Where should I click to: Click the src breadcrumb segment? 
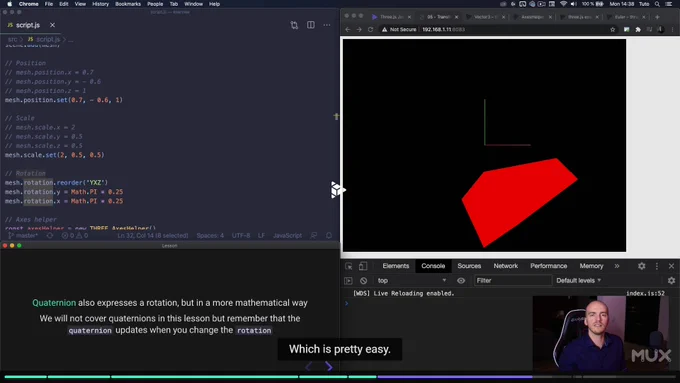pos(13,39)
